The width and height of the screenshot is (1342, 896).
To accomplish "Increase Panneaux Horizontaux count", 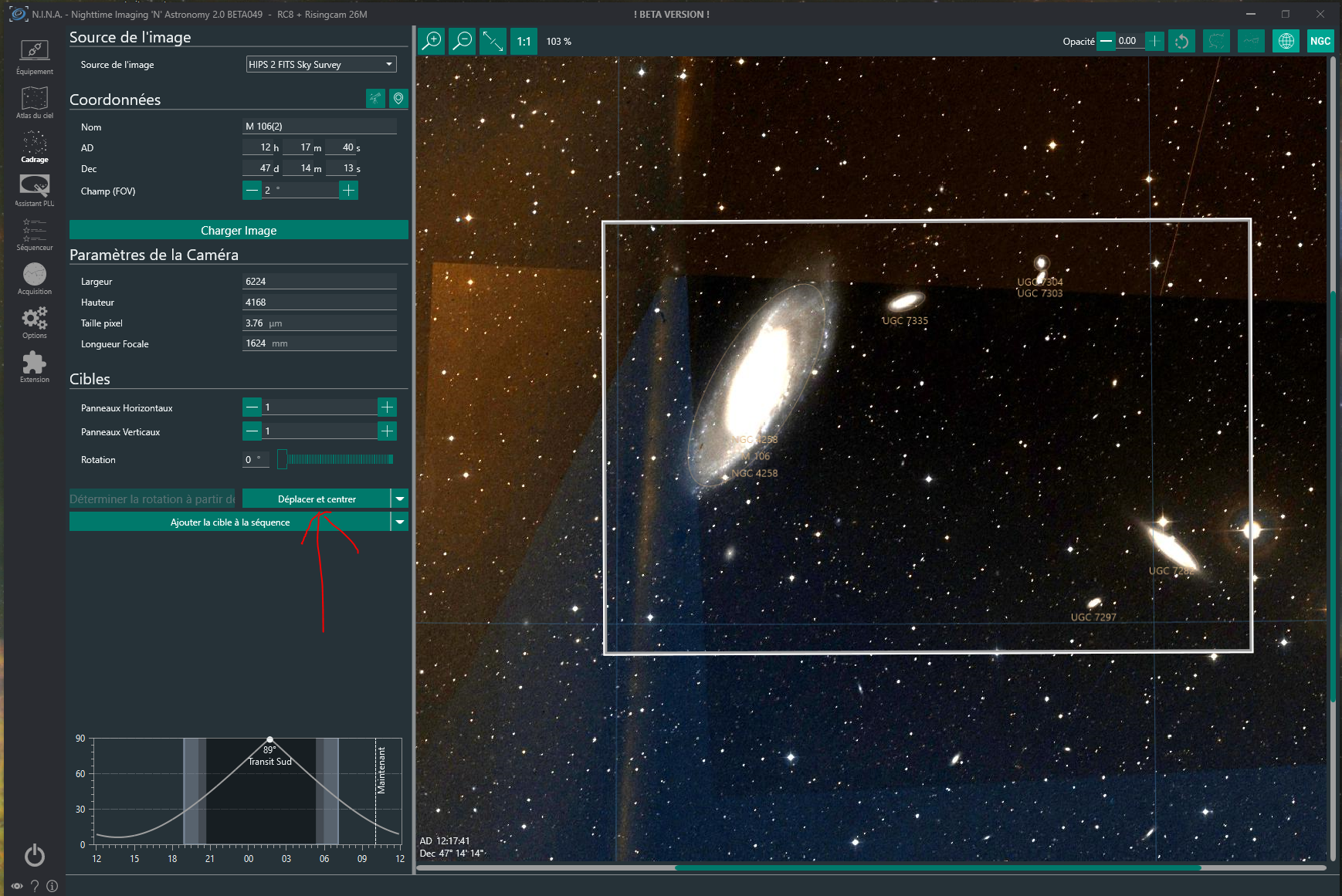I will [388, 407].
